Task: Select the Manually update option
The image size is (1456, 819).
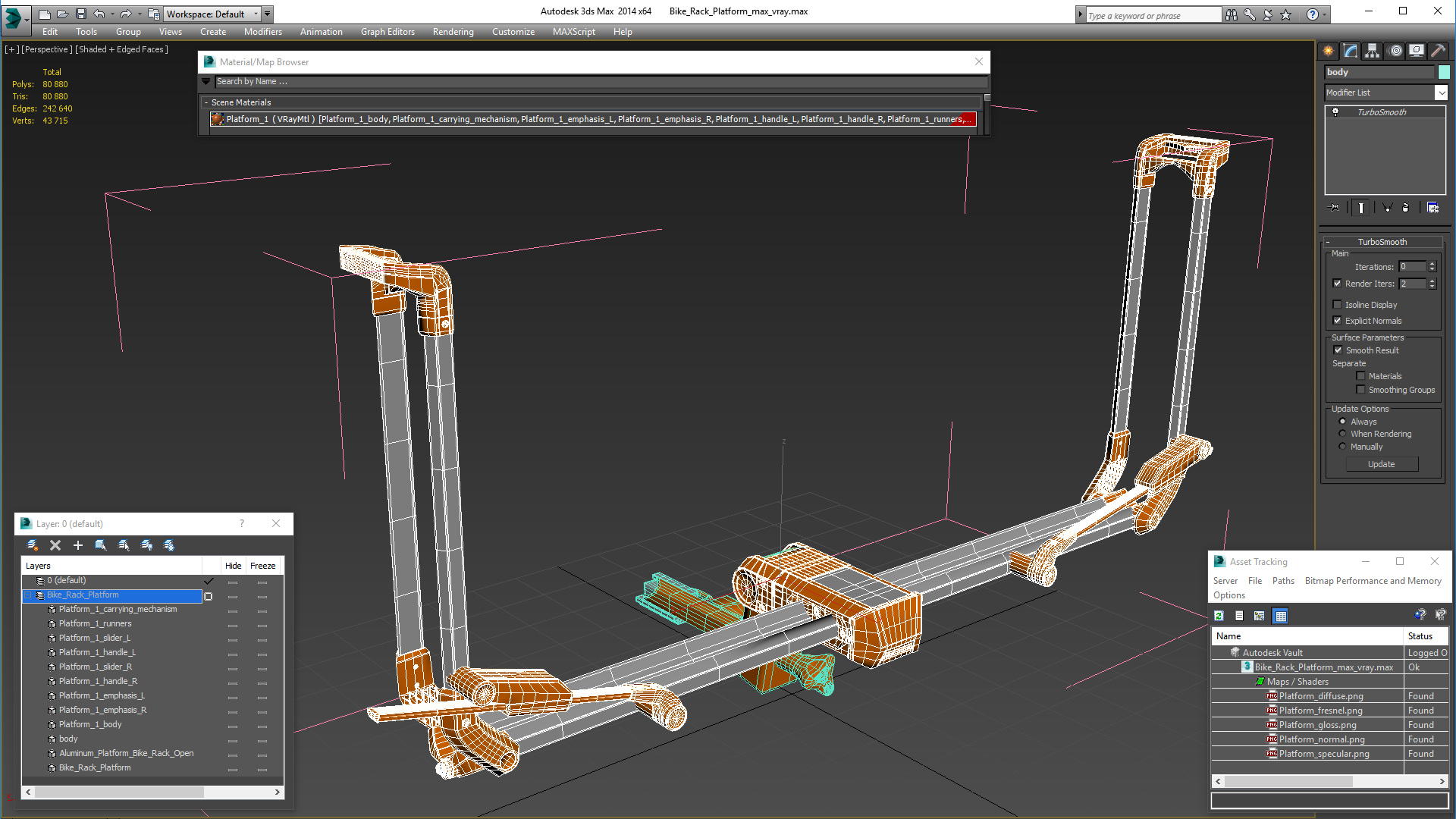Action: pos(1342,447)
